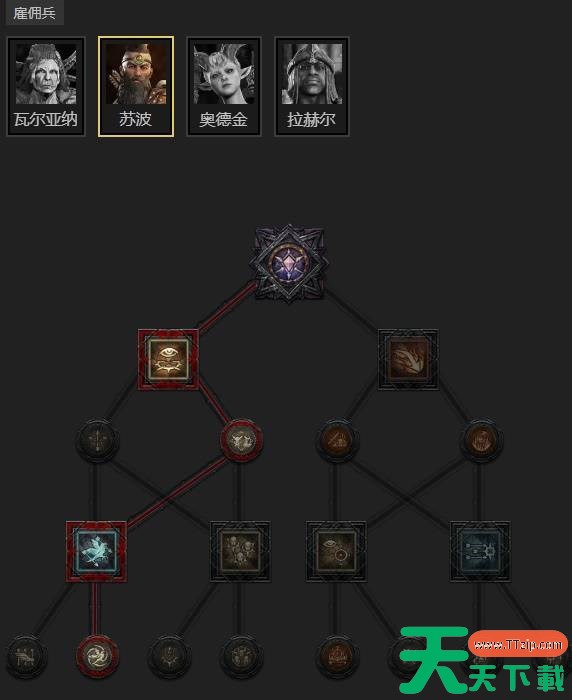The width and height of the screenshot is (572, 700).
Task: Choose the 奥德金 mercenary portrait
Action: (x=224, y=86)
